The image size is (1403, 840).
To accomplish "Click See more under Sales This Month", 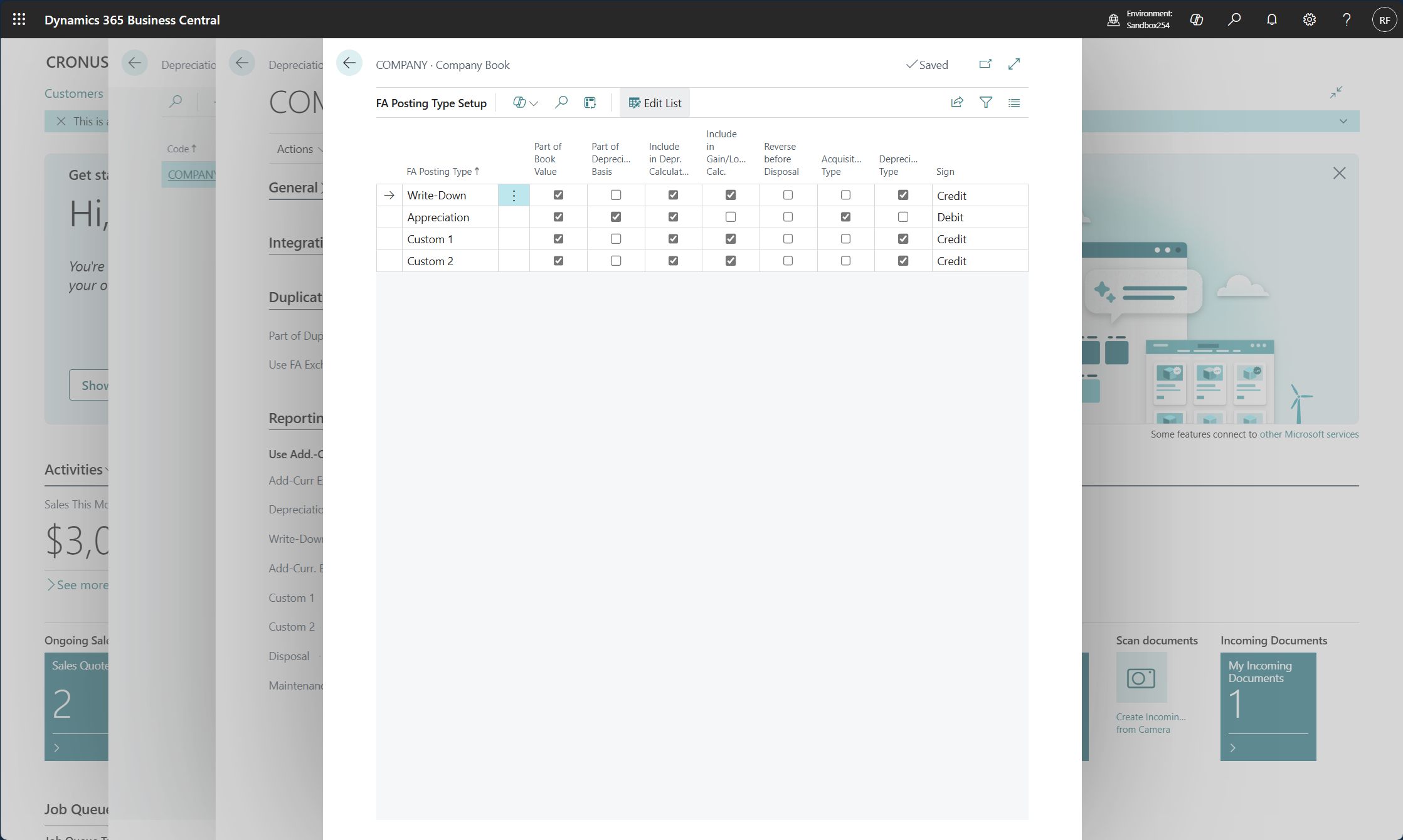I will (x=78, y=585).
